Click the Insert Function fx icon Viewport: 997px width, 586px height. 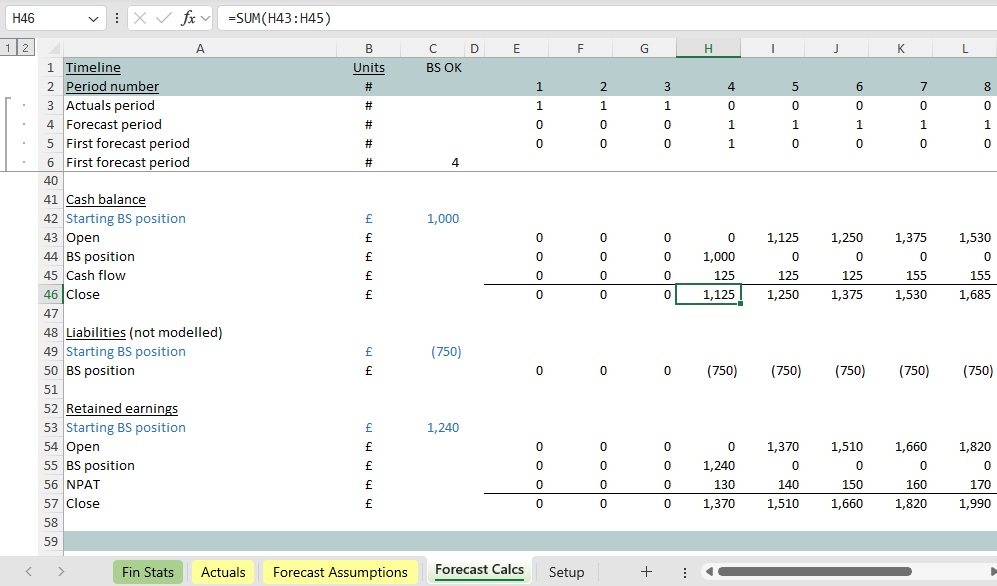pos(188,18)
